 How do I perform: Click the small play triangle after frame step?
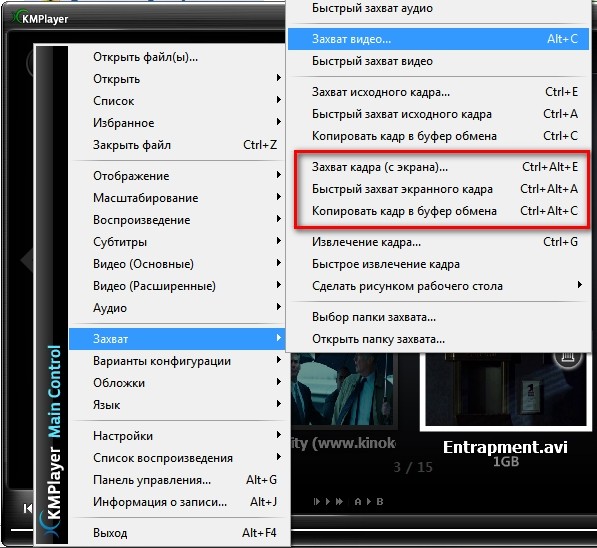(327, 502)
